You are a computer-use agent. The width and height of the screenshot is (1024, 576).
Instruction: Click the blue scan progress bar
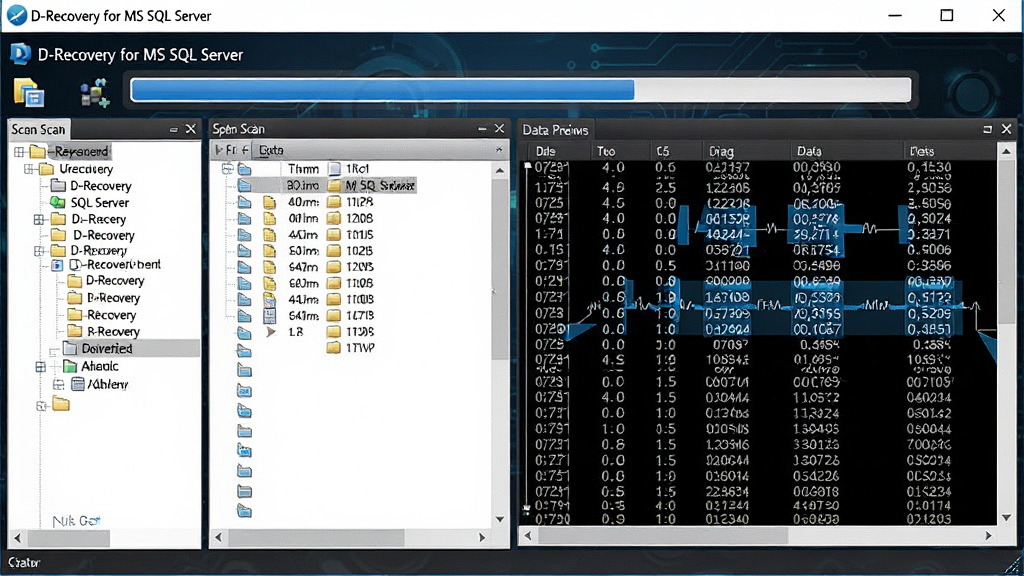[x=520, y=89]
